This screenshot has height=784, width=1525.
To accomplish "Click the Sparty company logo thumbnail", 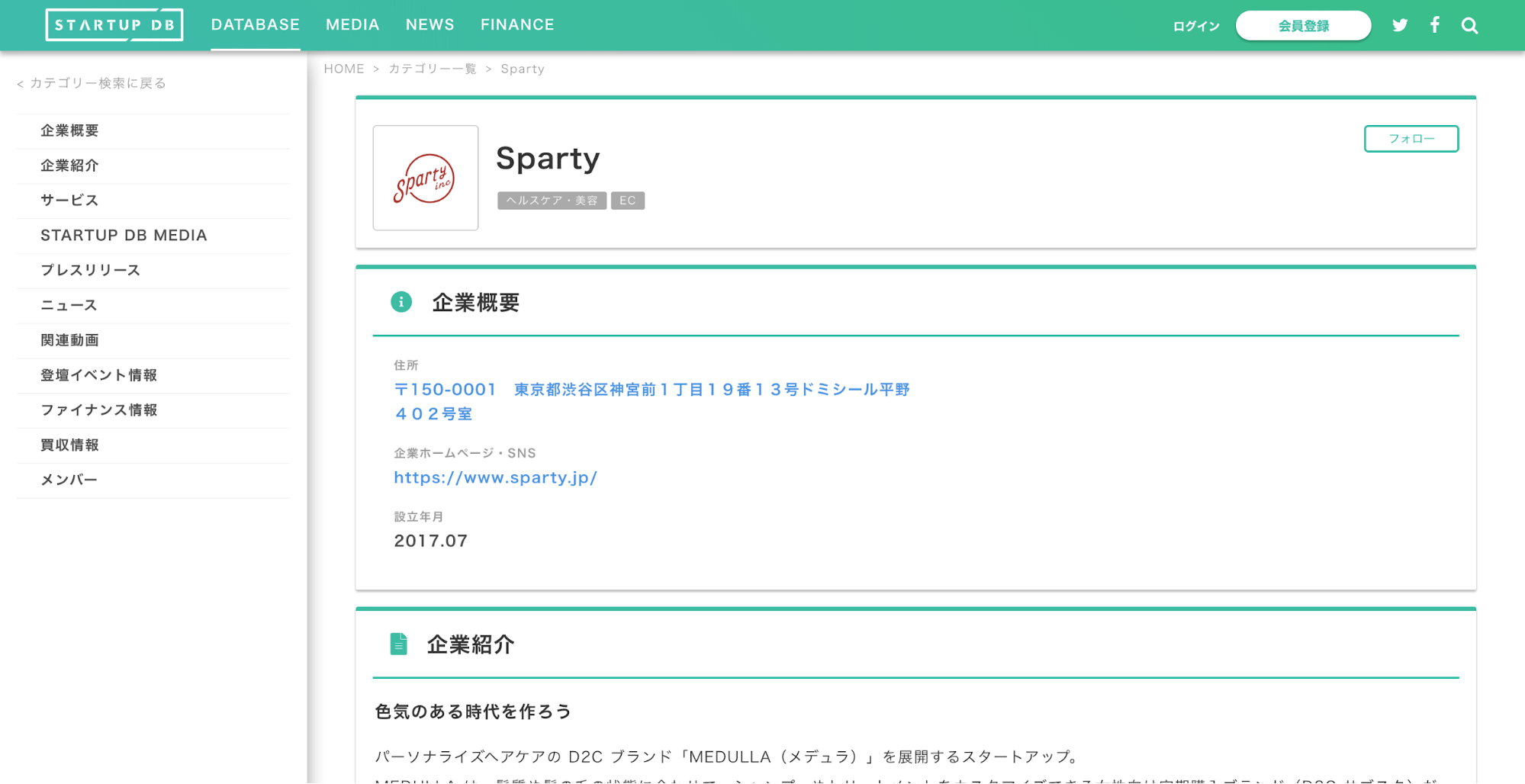I will pyautogui.click(x=426, y=178).
